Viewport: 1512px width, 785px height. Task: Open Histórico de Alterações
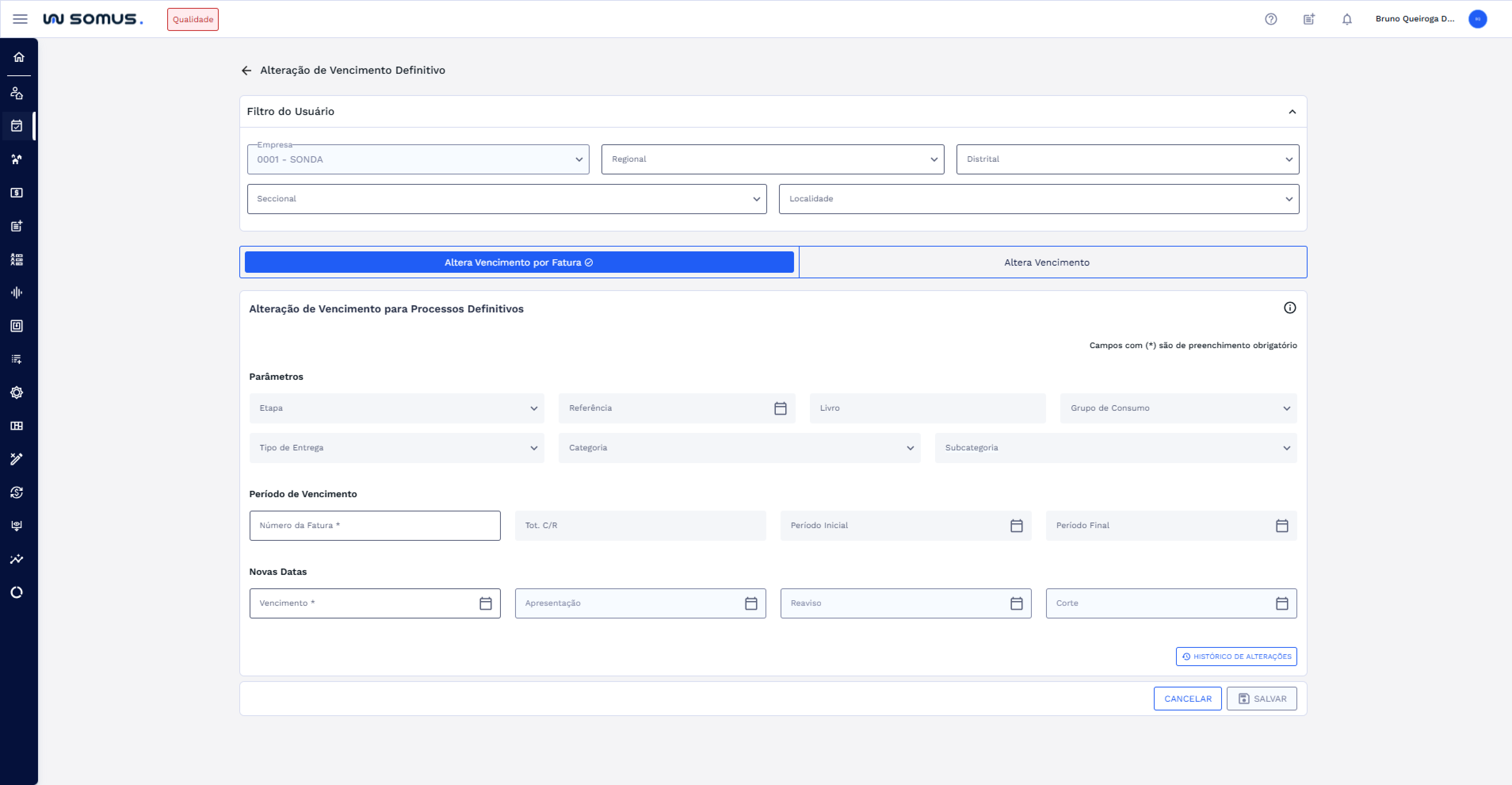tap(1236, 657)
